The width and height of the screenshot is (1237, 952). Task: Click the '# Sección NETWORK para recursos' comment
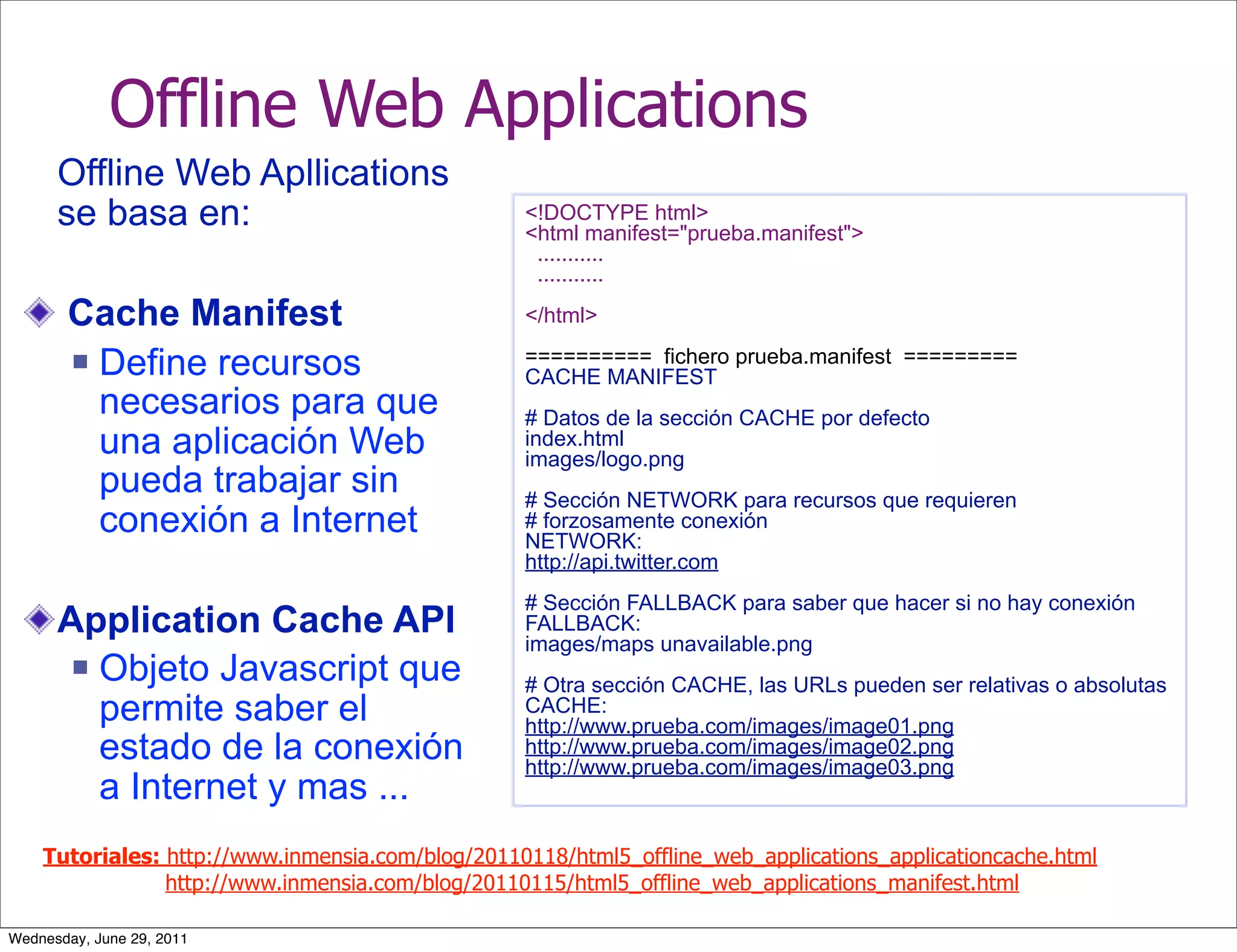pos(771,500)
